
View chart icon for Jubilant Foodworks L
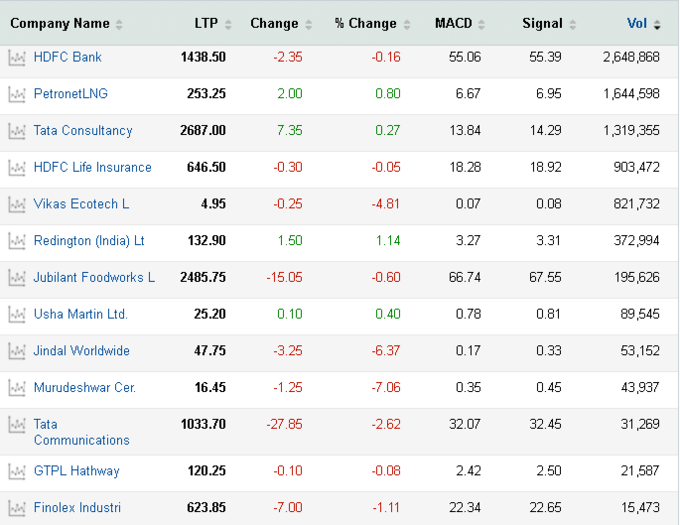17,278
